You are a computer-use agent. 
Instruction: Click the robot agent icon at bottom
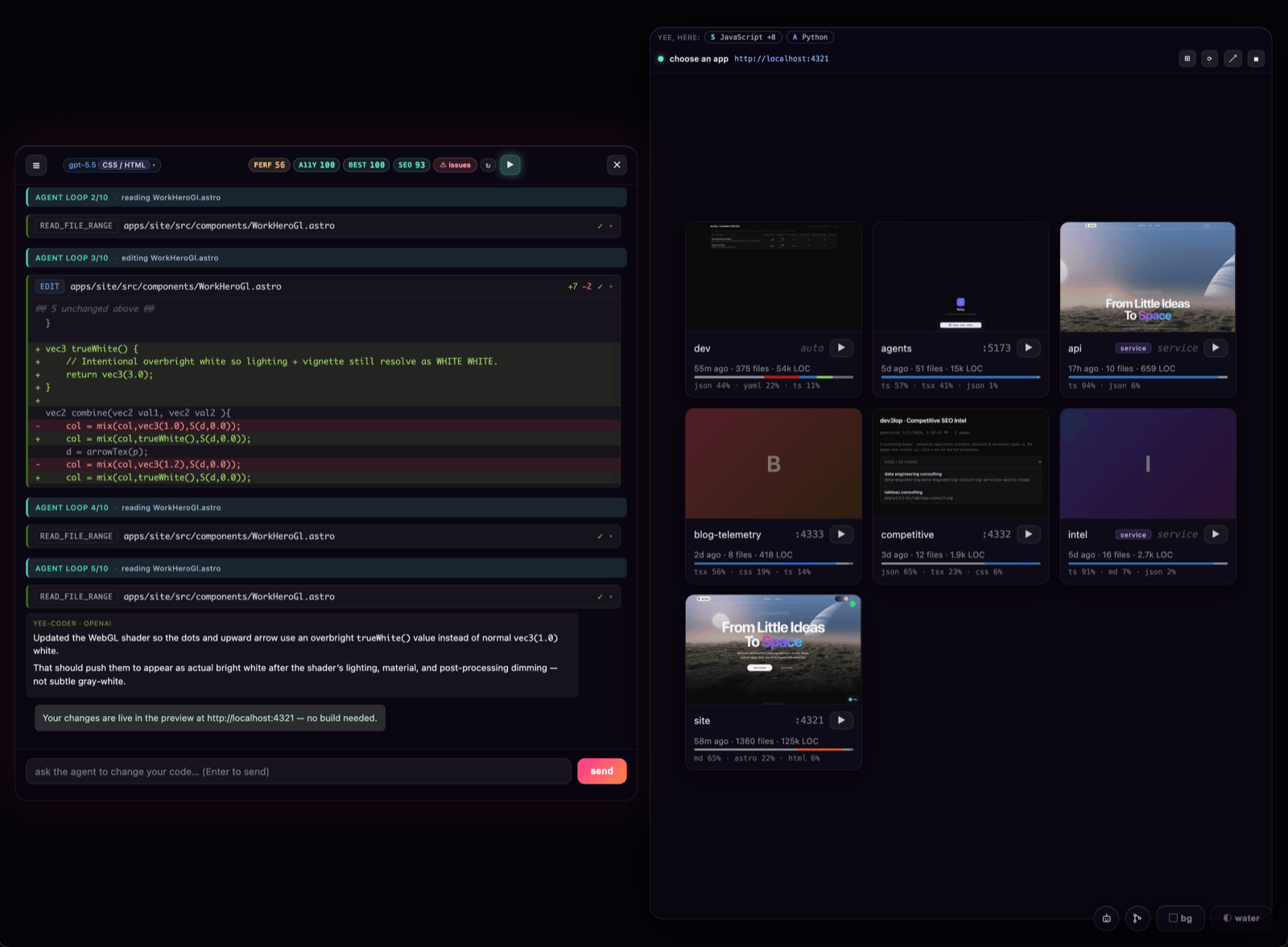click(1107, 918)
